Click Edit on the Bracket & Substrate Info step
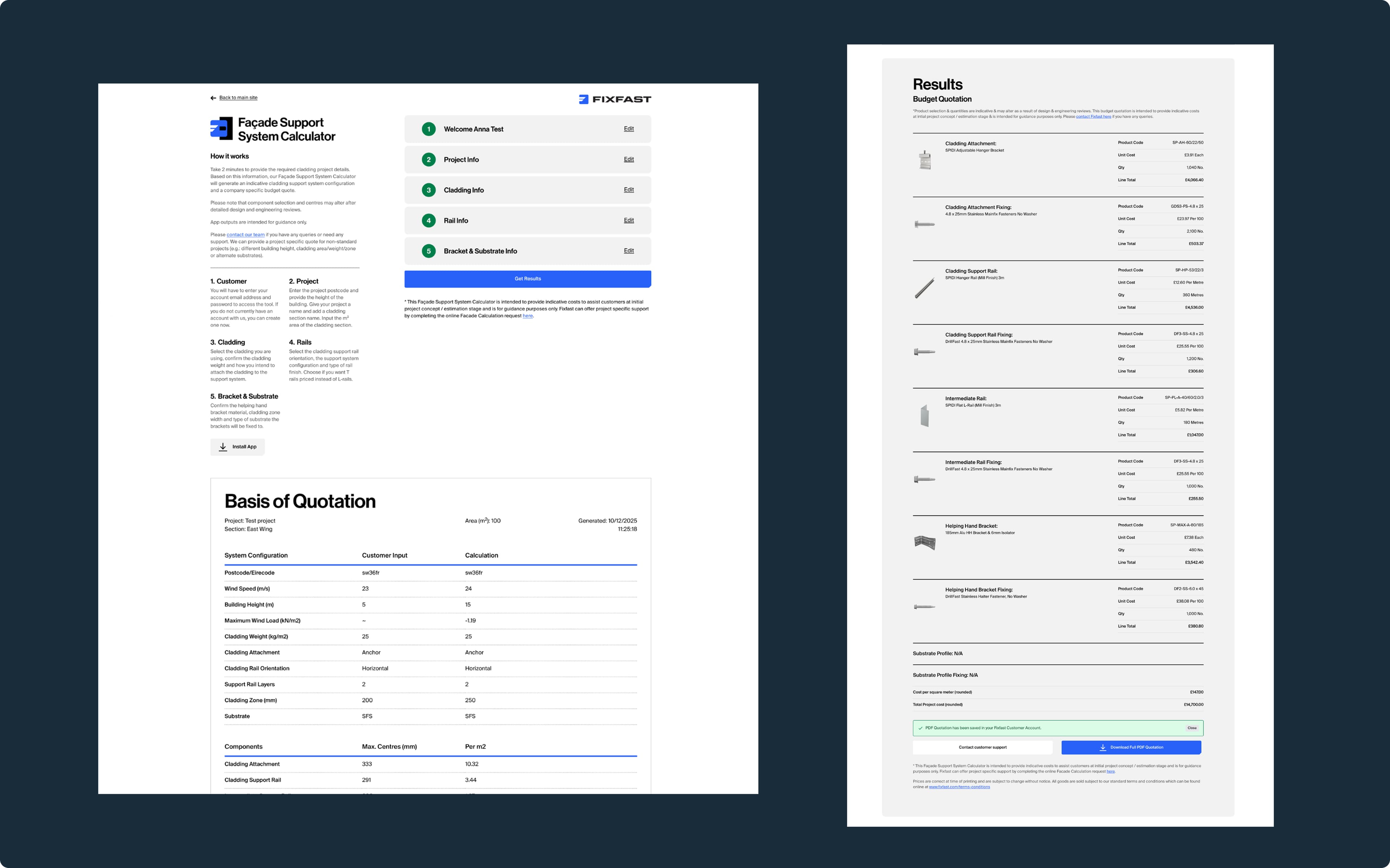 pos(629,251)
